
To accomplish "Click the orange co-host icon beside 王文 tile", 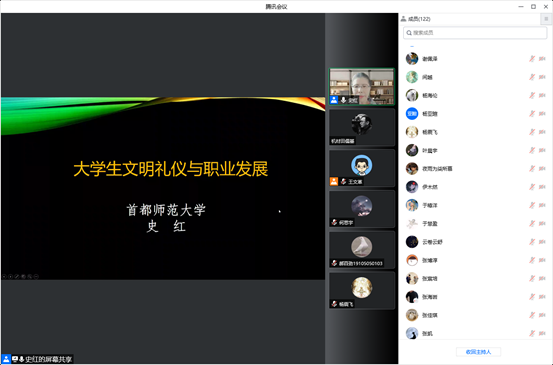I will (334, 182).
